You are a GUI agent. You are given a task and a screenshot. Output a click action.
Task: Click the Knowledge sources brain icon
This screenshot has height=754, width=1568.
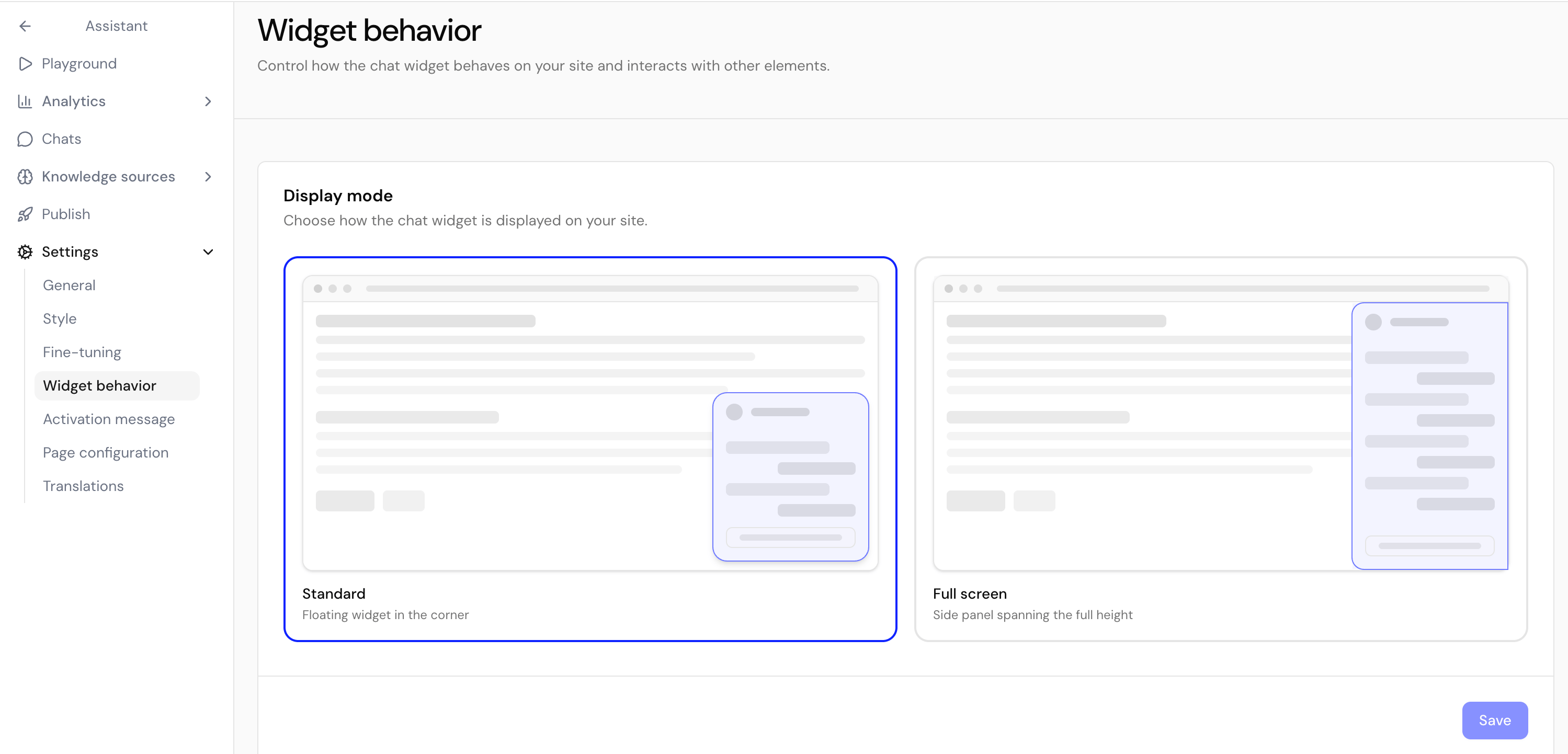tap(25, 177)
